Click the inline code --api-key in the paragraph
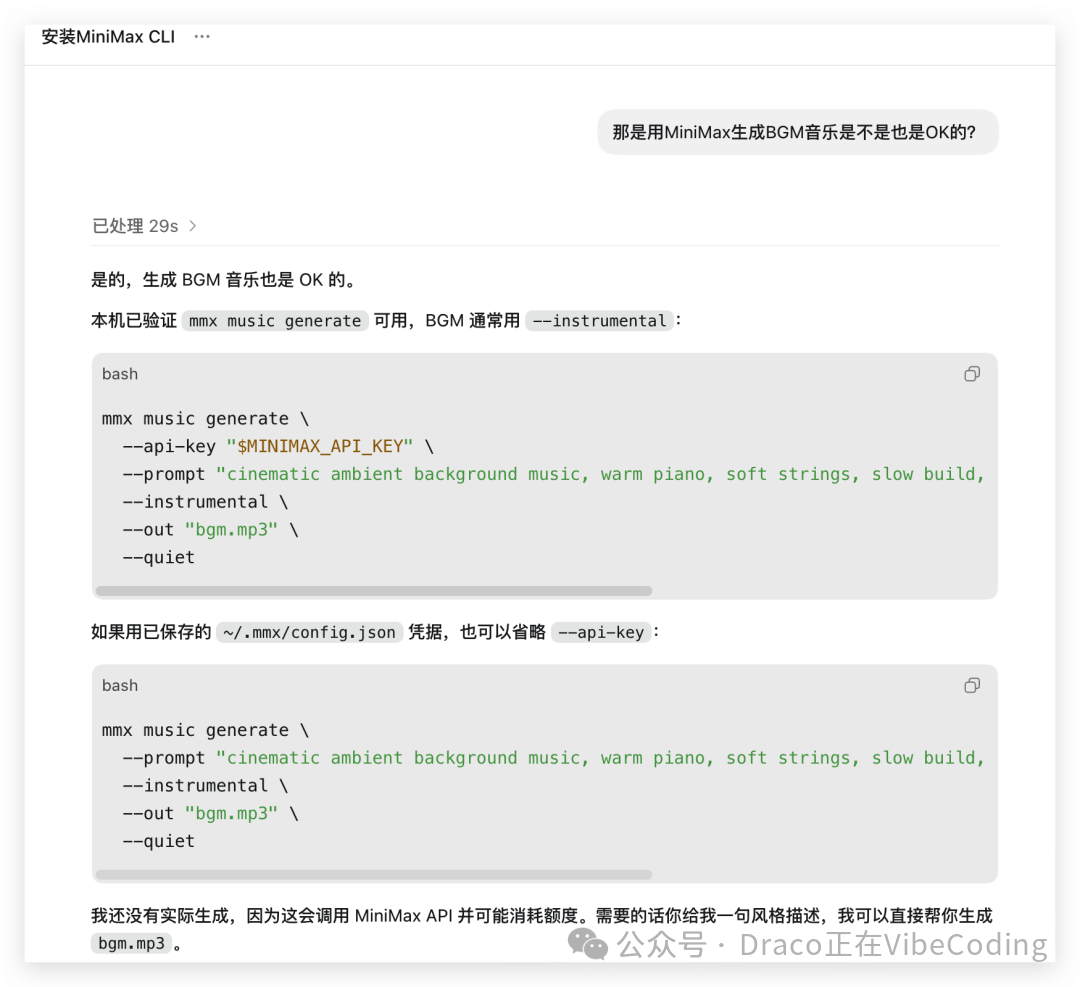This screenshot has width=1080, height=987. [x=601, y=632]
